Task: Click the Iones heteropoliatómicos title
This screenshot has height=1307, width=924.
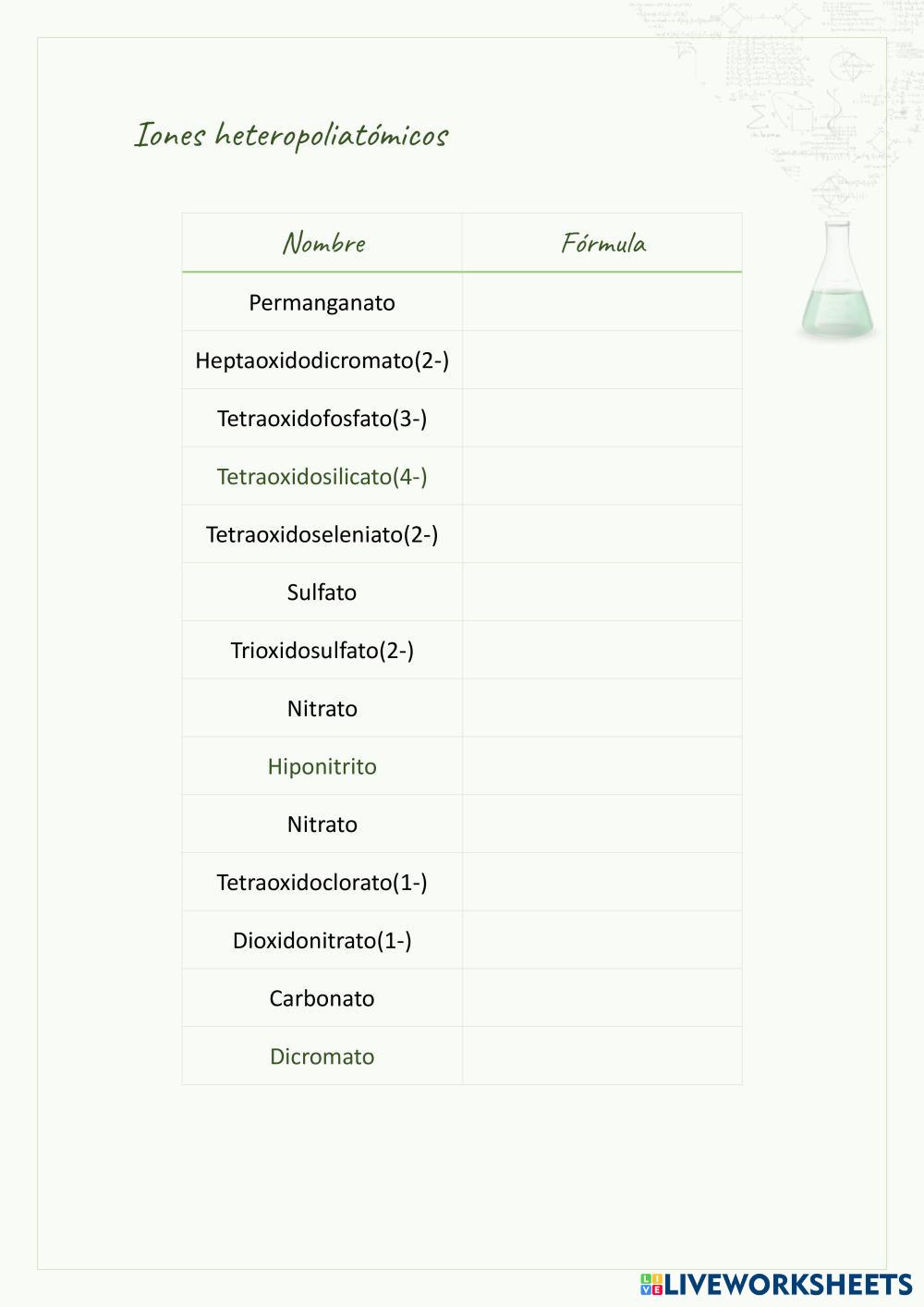Action: pos(291,135)
